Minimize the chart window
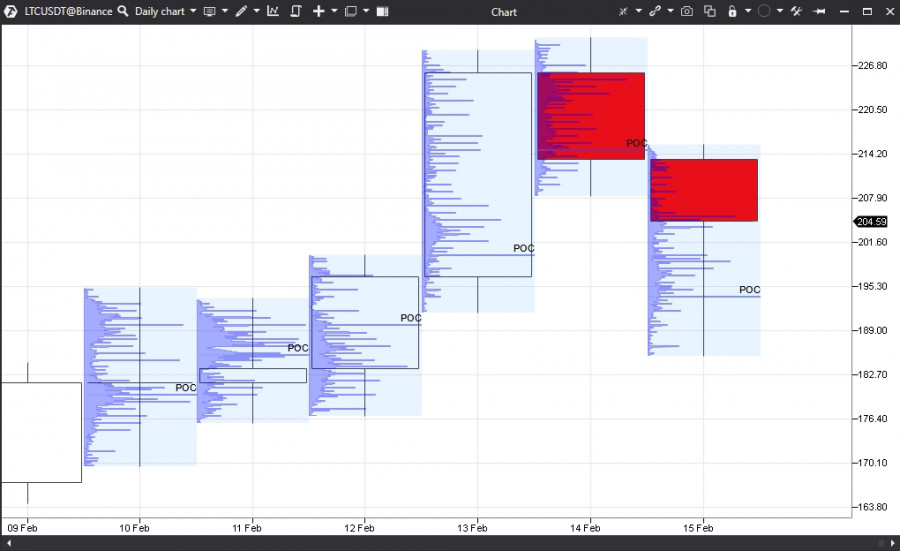 click(x=844, y=11)
